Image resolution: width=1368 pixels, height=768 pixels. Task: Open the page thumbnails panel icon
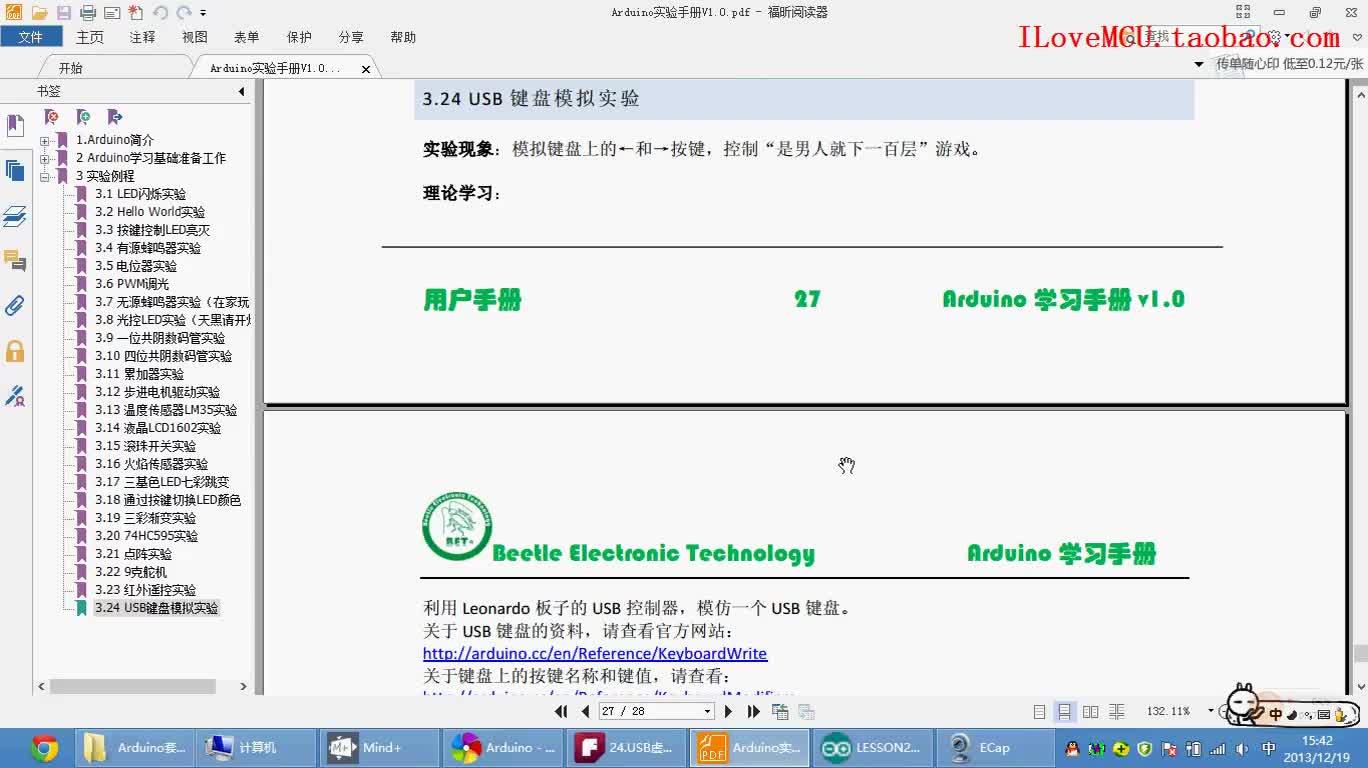[15, 170]
